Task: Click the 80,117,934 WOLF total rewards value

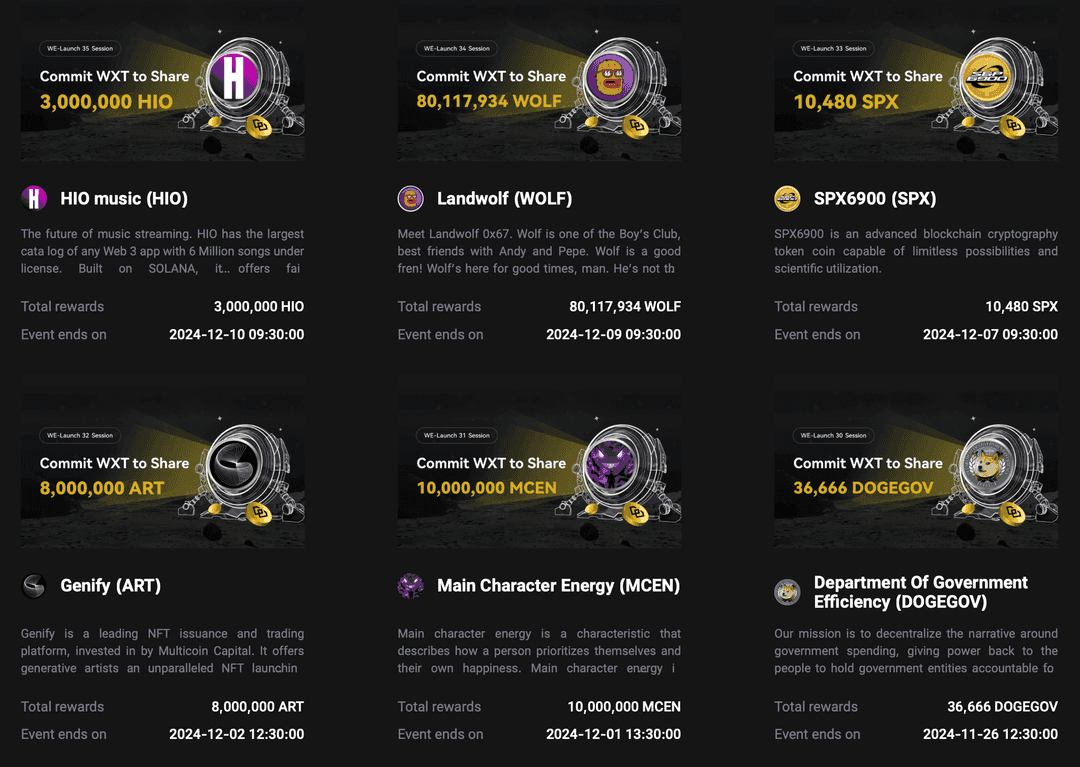Action: click(x=623, y=306)
